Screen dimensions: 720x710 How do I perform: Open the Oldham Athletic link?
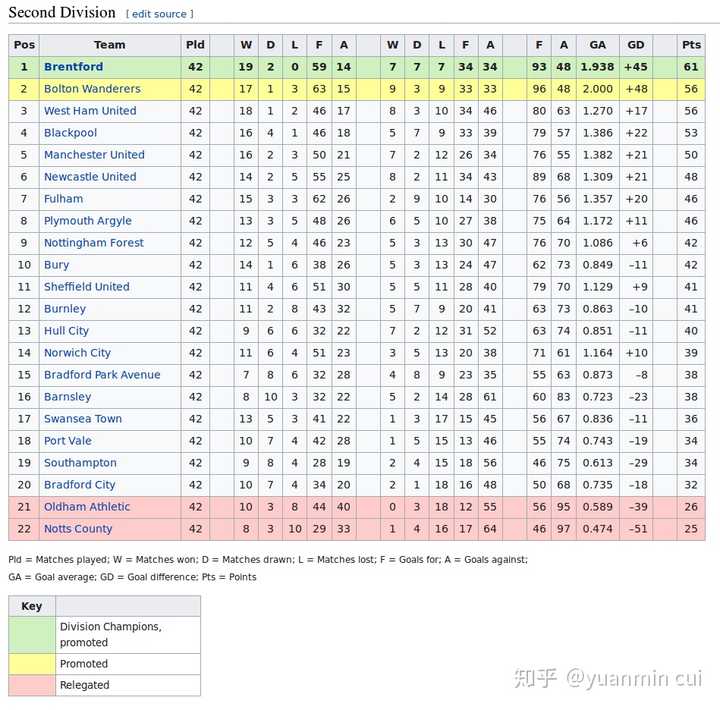pyautogui.click(x=87, y=507)
